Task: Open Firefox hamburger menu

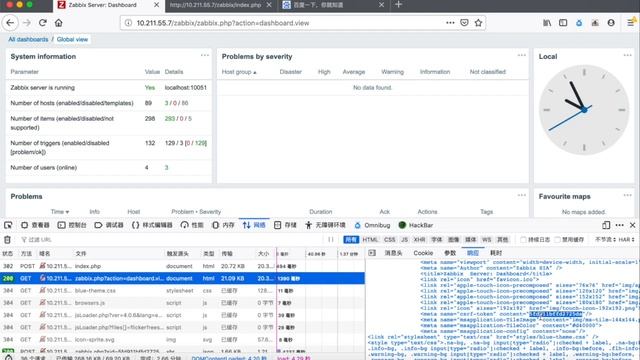Action: pos(631,23)
